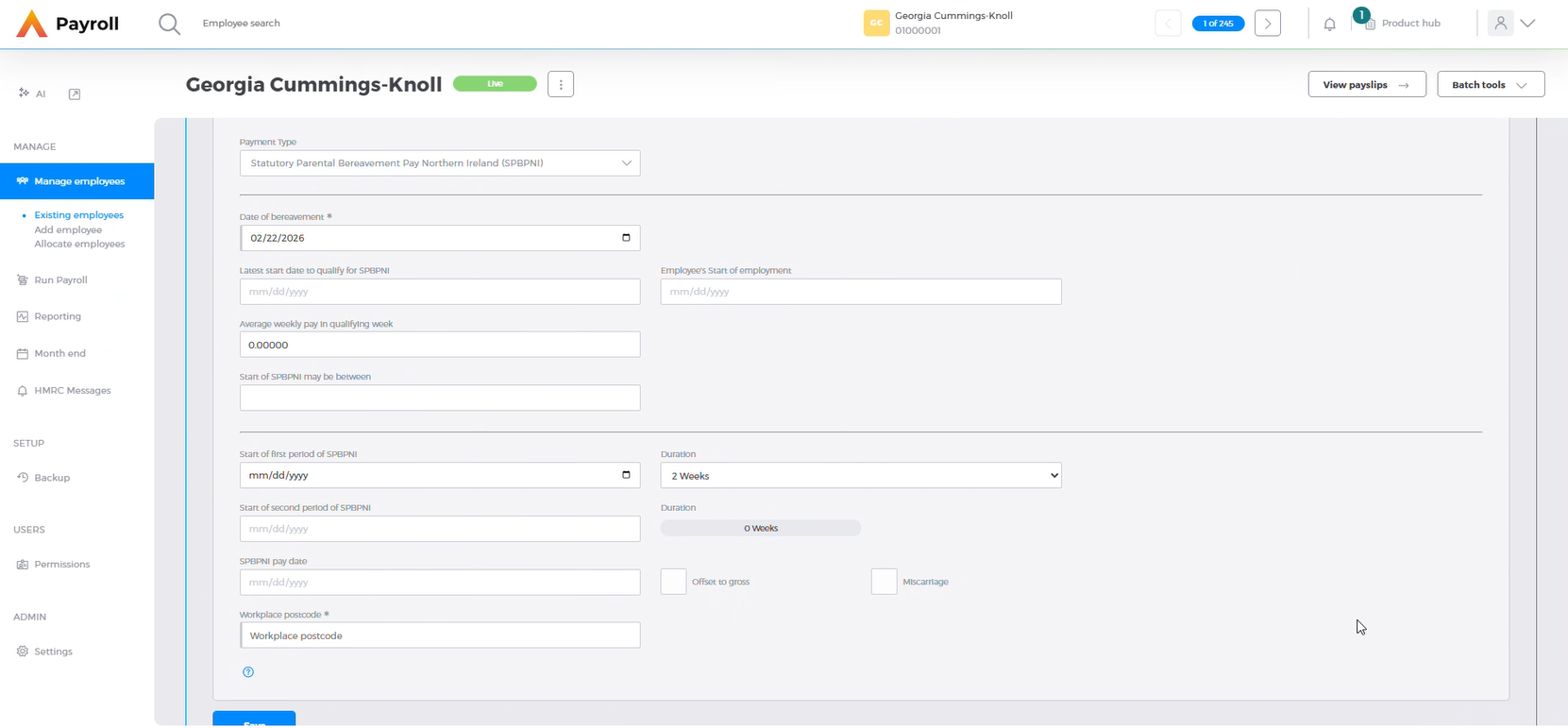Click Start of first period of SPBPNI field

[440, 475]
